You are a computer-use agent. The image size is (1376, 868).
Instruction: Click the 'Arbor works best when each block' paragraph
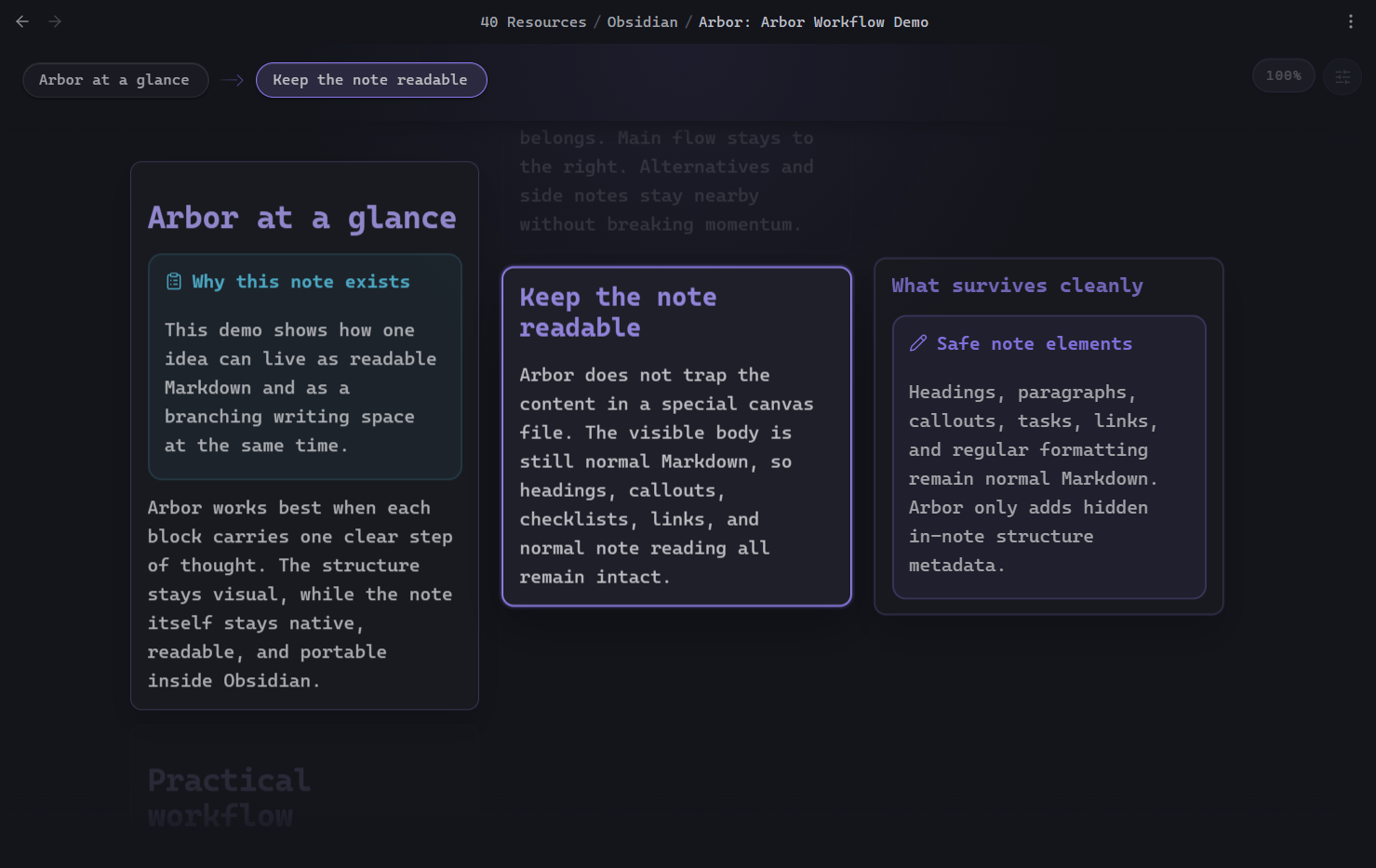(301, 594)
